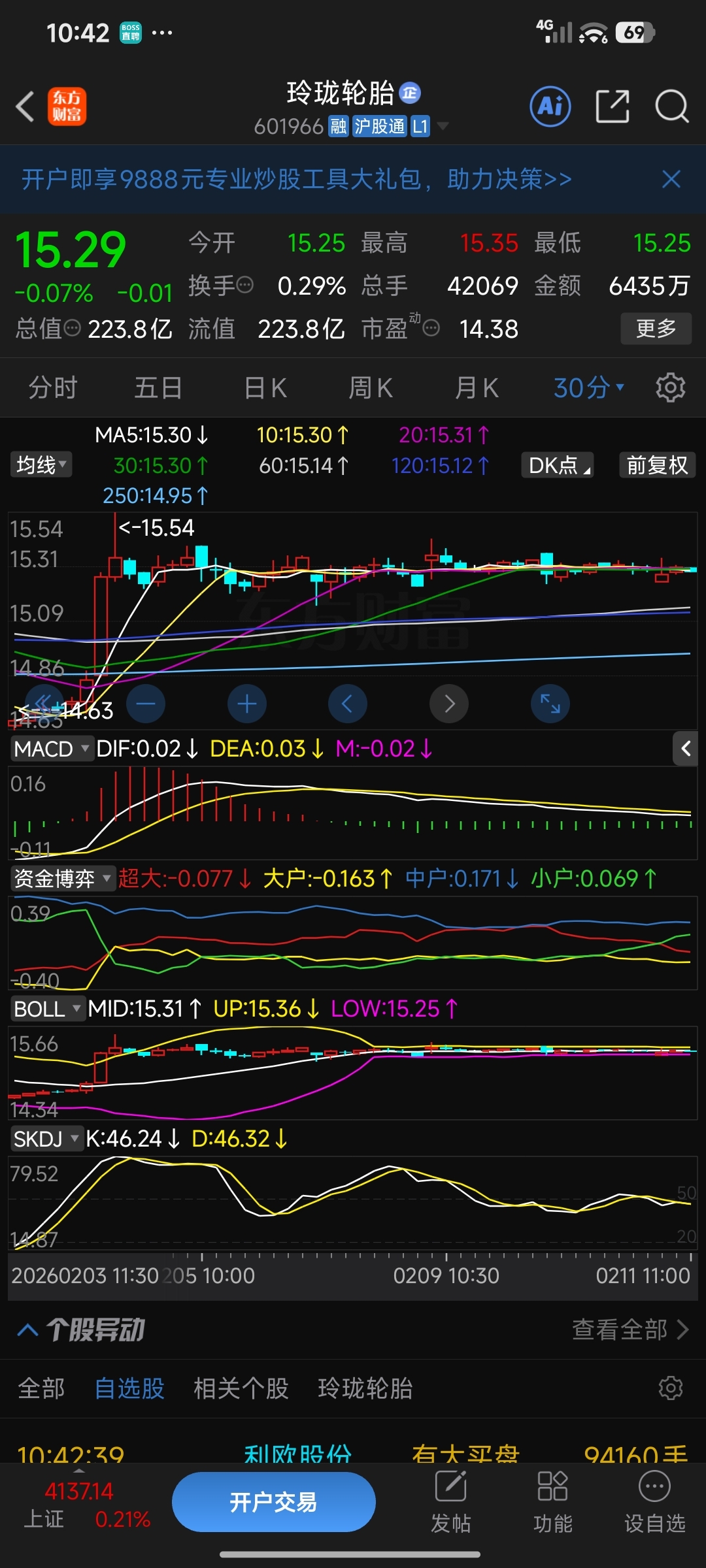Move chart left with arrow button

[348, 704]
